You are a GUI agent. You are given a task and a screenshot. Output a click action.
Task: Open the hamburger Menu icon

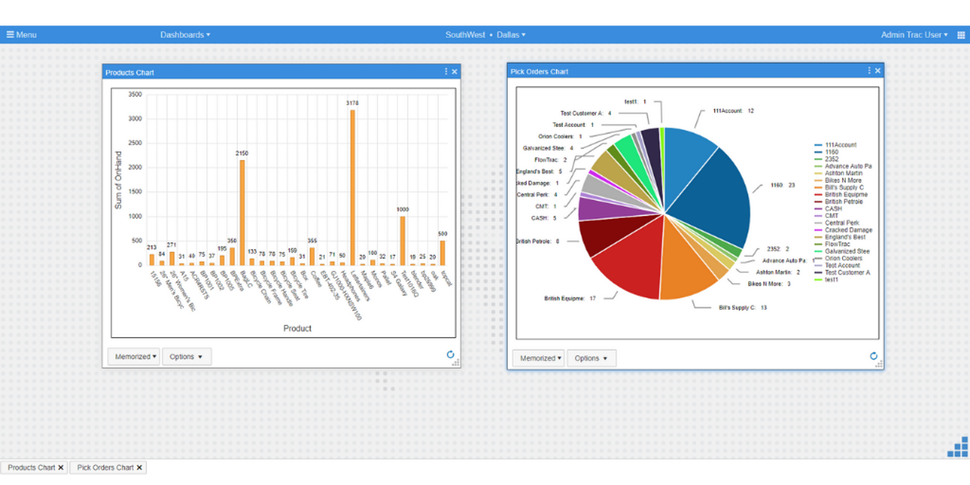(10, 35)
